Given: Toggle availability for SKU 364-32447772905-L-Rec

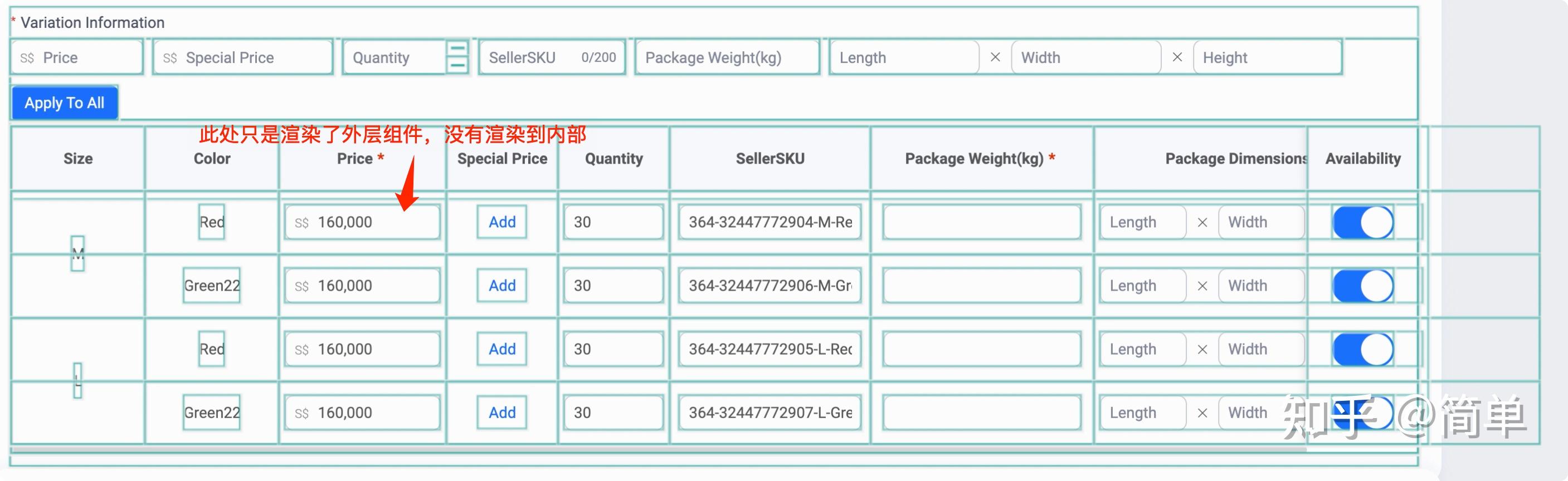Looking at the screenshot, I should [1363, 350].
